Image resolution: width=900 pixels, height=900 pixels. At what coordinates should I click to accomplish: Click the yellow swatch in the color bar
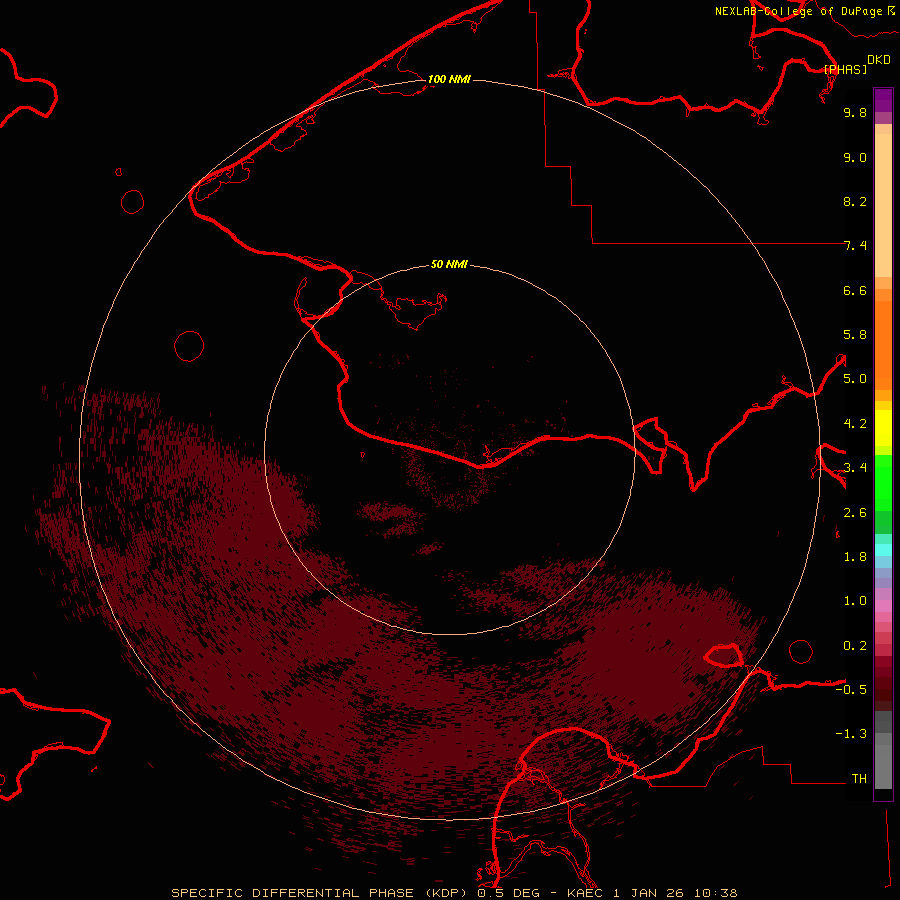tap(883, 428)
